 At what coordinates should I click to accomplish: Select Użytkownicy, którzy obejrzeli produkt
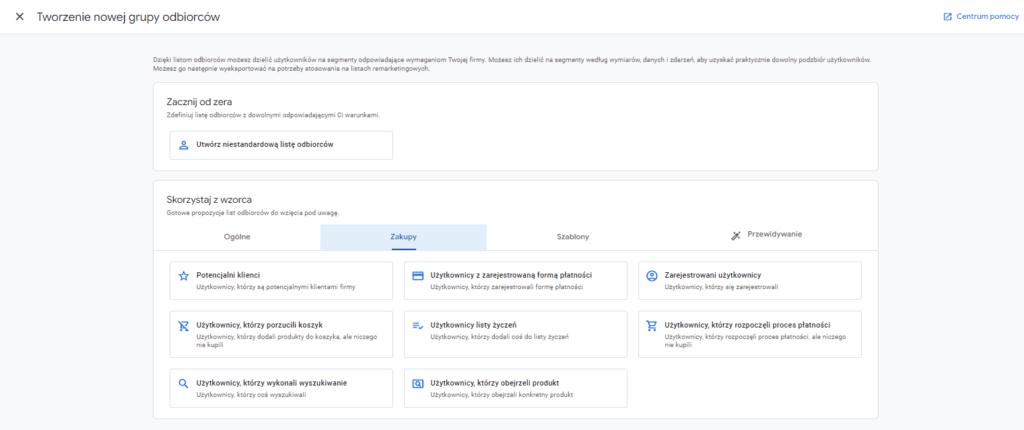point(516,388)
